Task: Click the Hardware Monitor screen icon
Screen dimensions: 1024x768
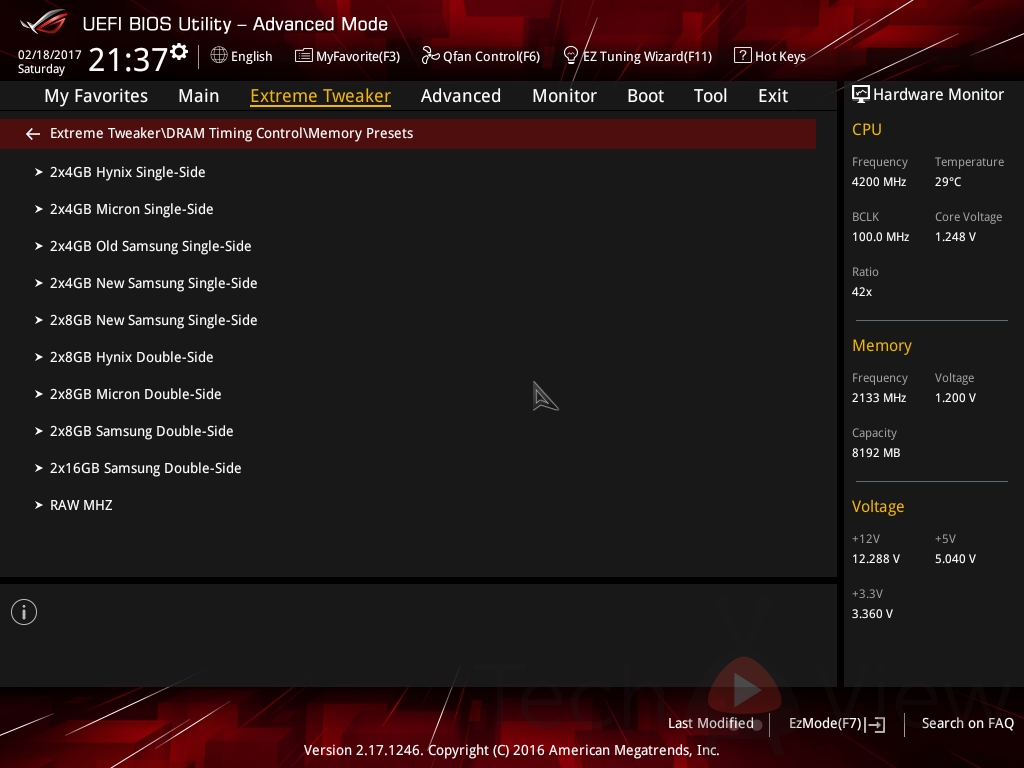Action: click(861, 95)
